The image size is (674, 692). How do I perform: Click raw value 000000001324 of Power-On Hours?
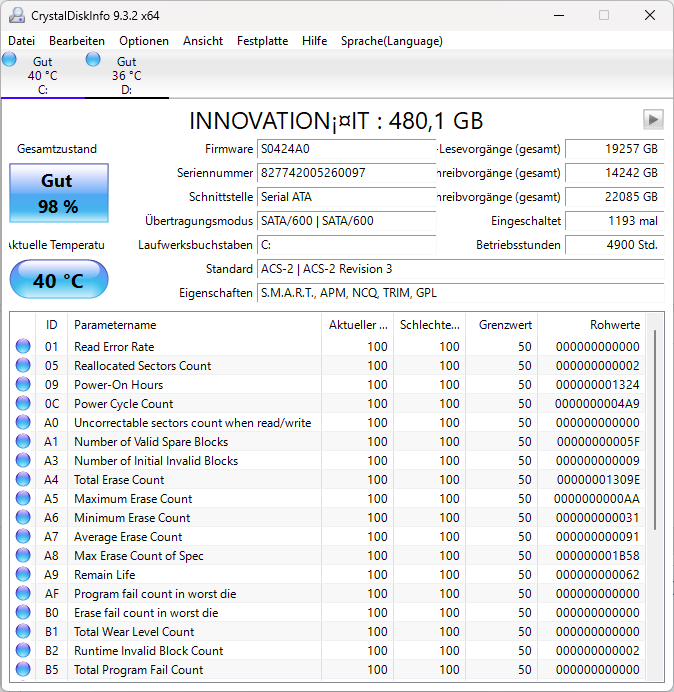[x=598, y=385]
